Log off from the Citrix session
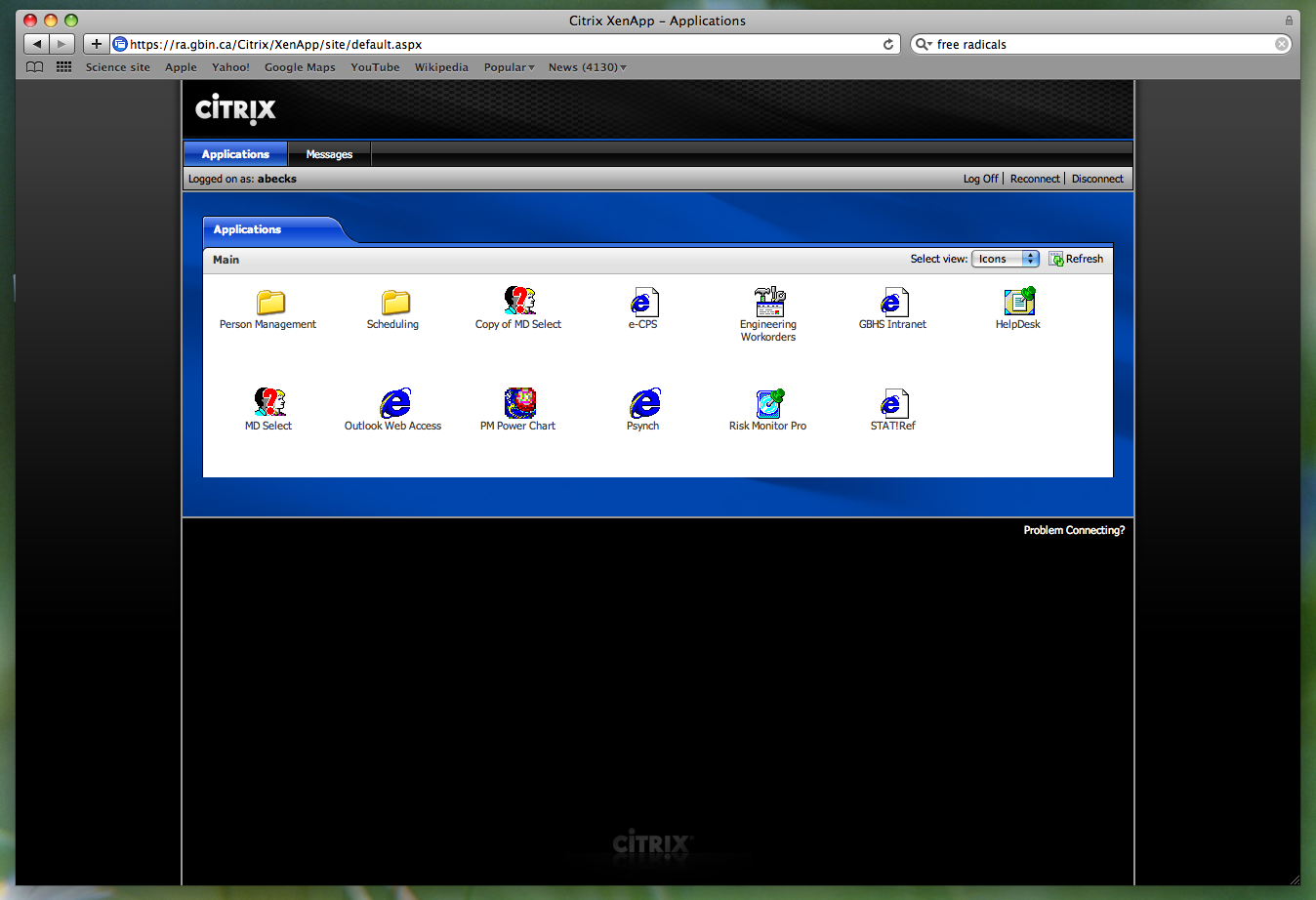This screenshot has height=900, width=1316. point(980,179)
